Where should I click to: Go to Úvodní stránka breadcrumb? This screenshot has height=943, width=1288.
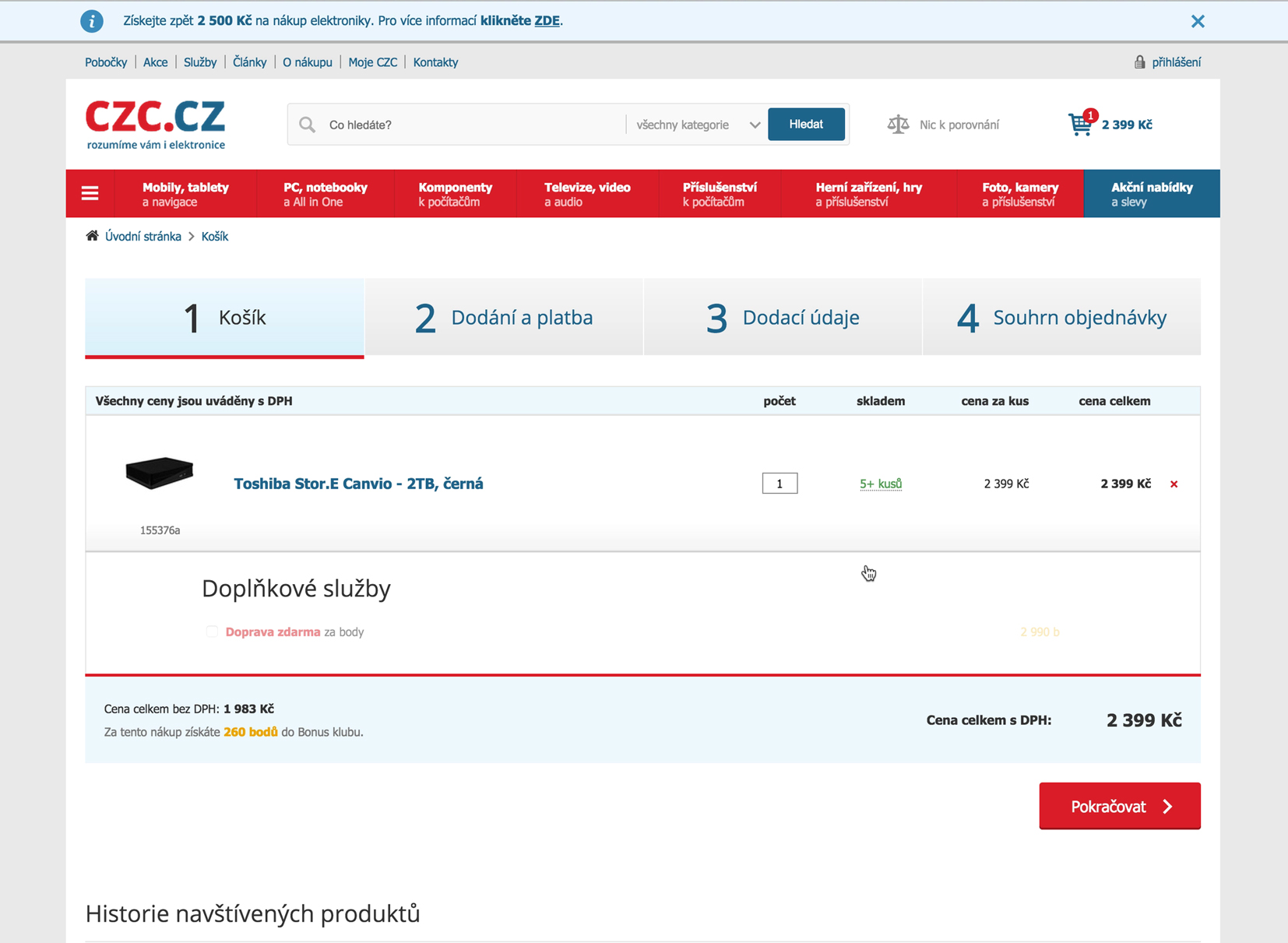(143, 237)
